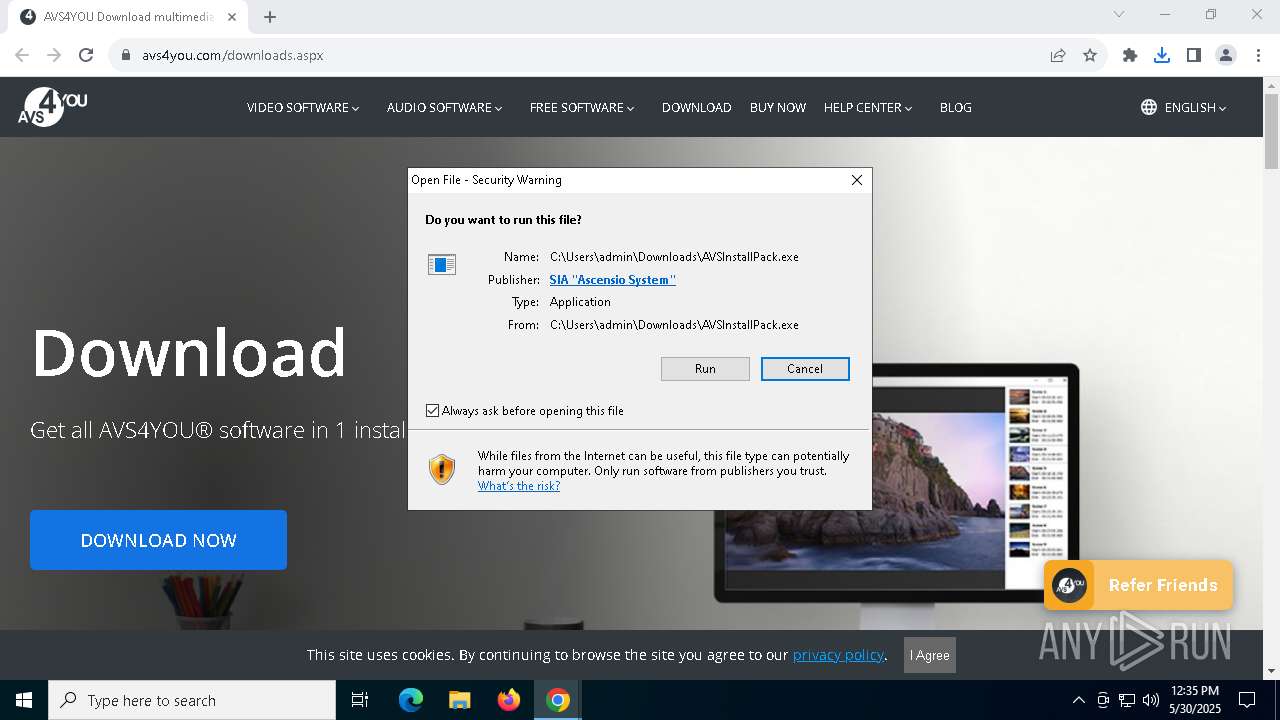The height and width of the screenshot is (720, 1280).
Task: Open Task View on taskbar
Action: [x=360, y=700]
